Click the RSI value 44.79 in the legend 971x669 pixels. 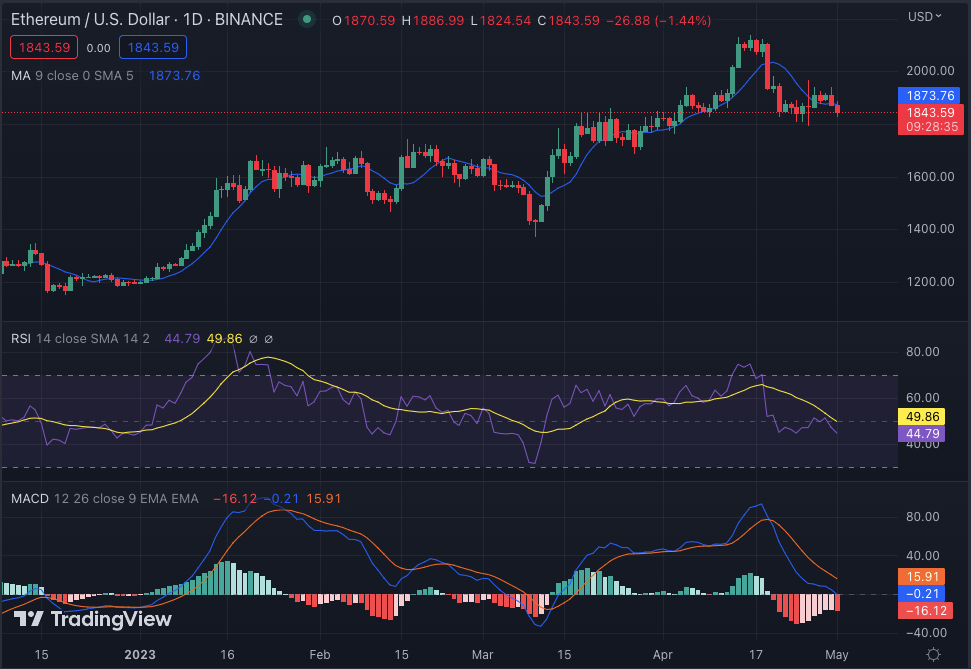[182, 339]
